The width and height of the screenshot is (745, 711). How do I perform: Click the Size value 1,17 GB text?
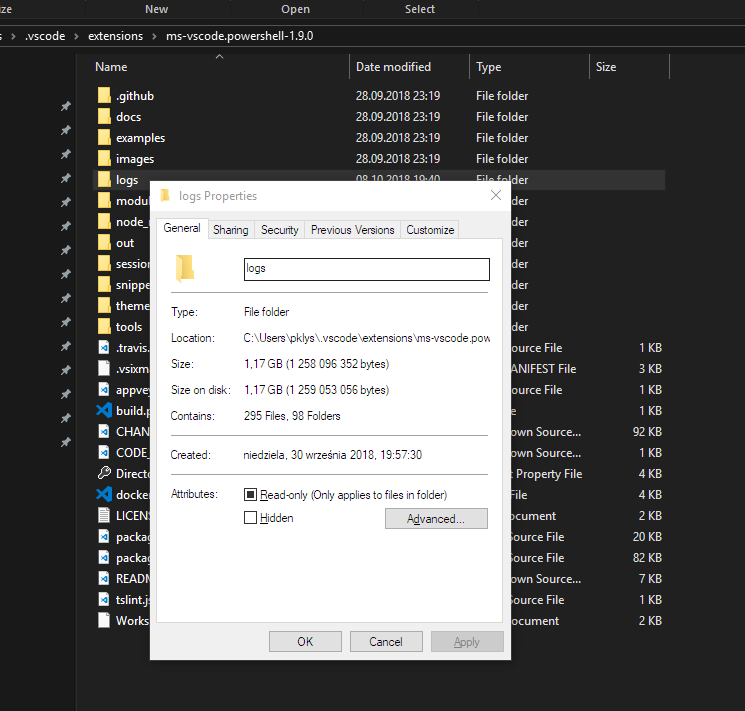[316, 364]
